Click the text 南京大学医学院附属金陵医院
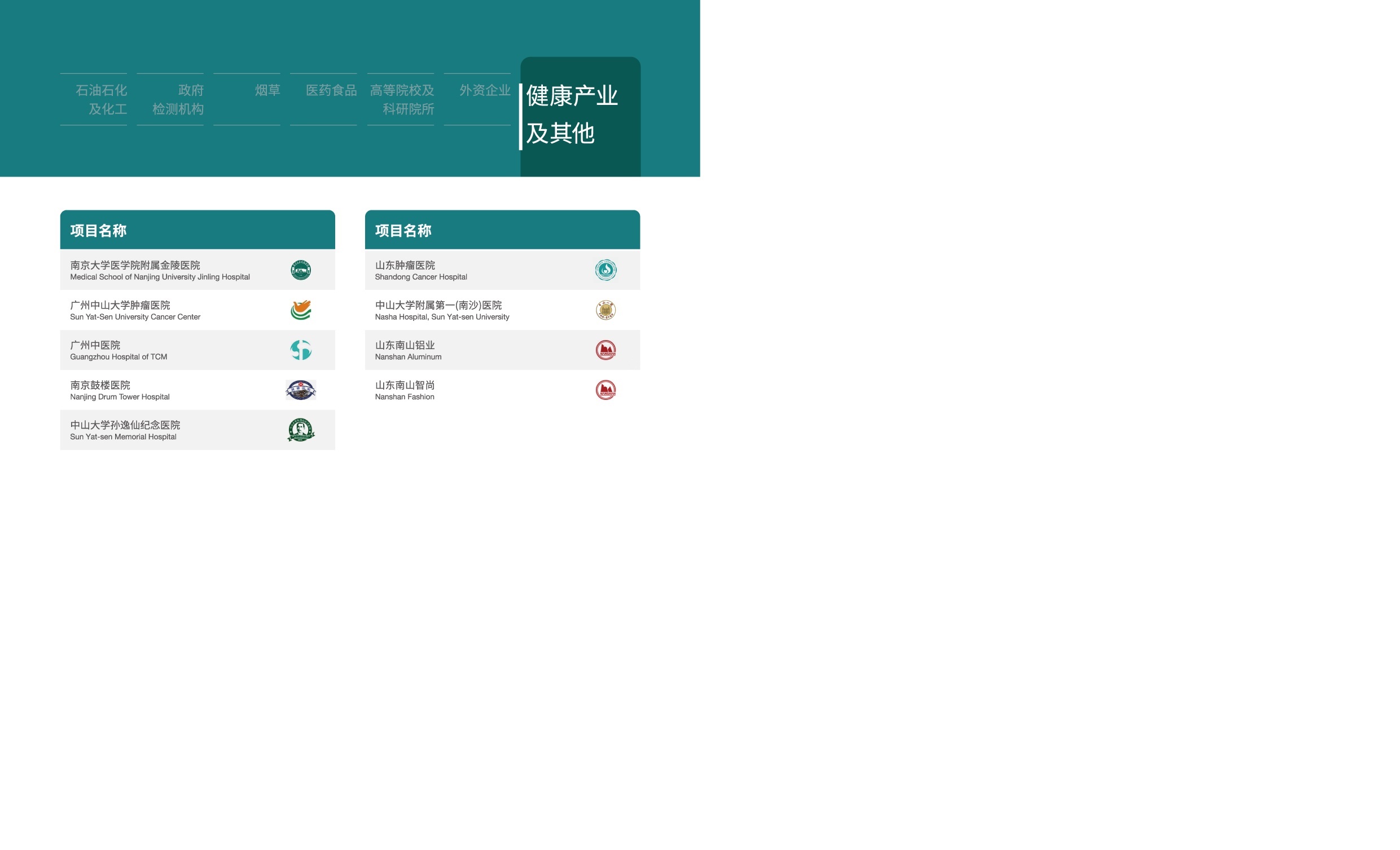This screenshot has height=850, width=1400. (135, 265)
